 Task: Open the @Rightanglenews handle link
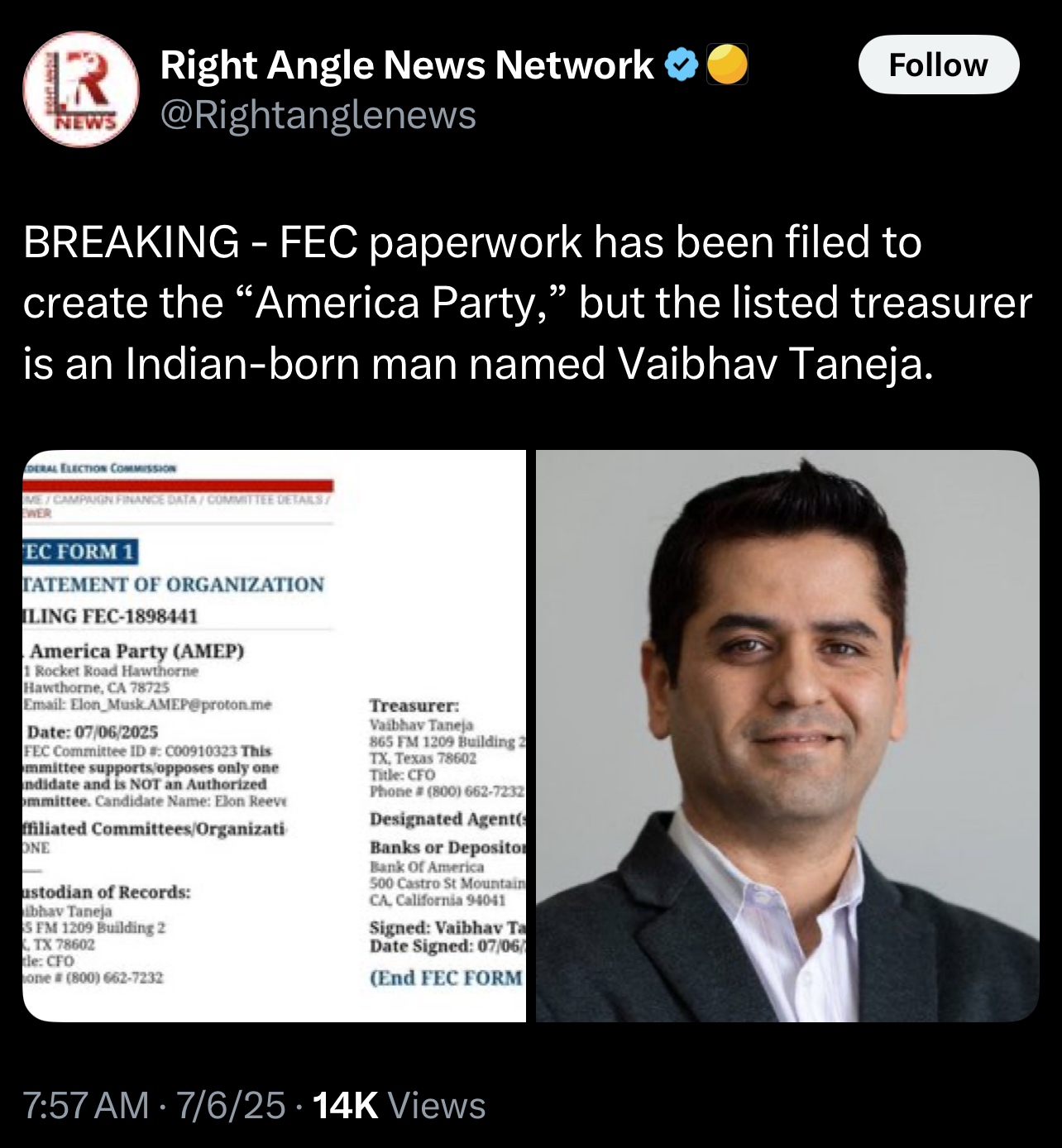[x=318, y=115]
